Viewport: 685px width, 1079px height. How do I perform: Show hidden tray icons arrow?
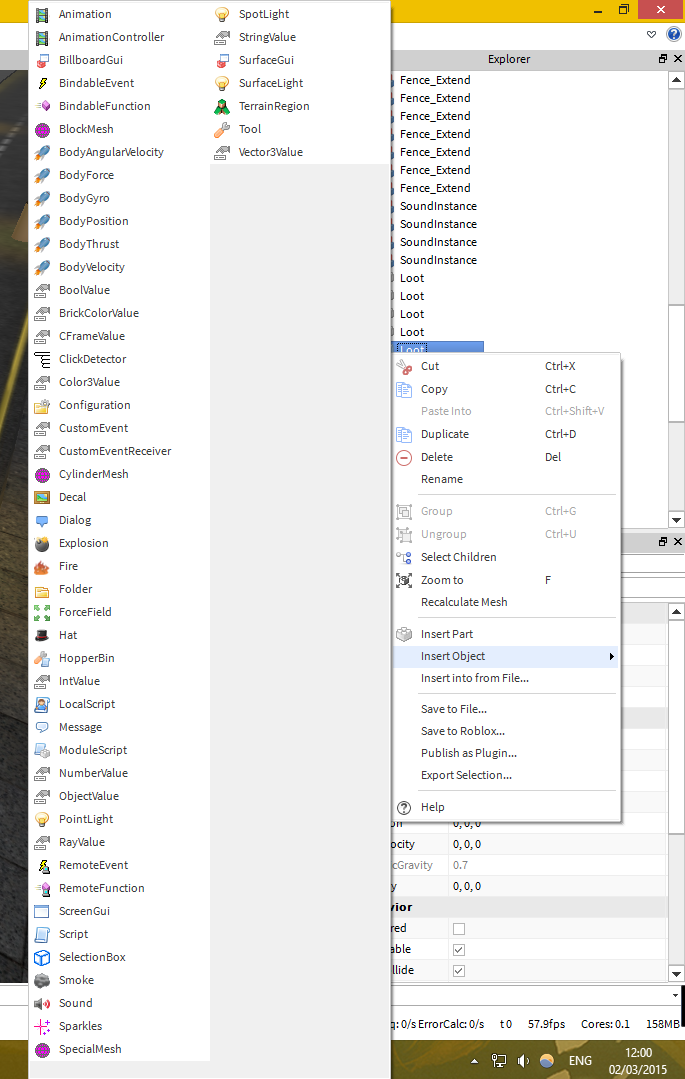point(474,1062)
